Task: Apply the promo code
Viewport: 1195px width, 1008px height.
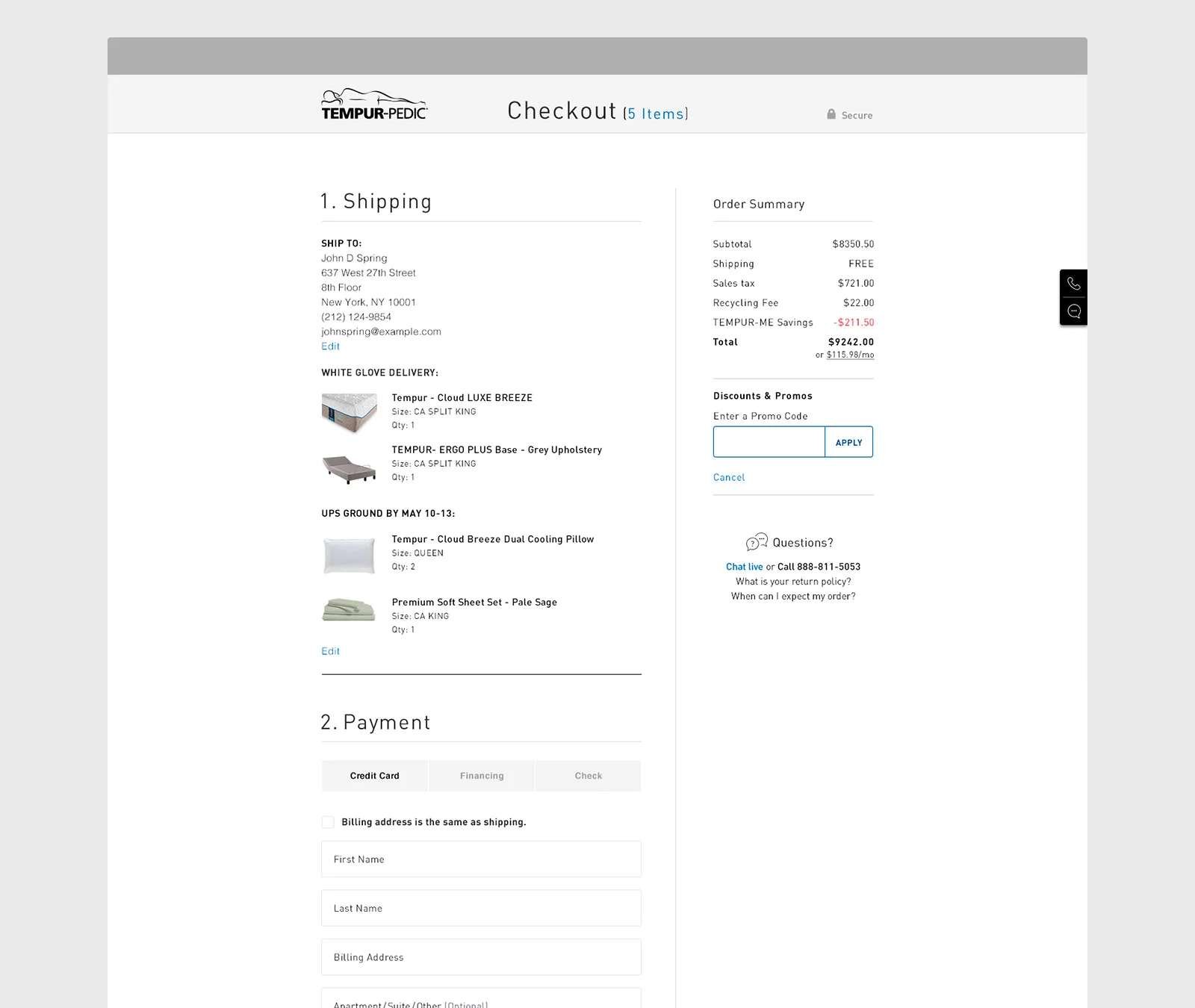Action: (x=849, y=442)
